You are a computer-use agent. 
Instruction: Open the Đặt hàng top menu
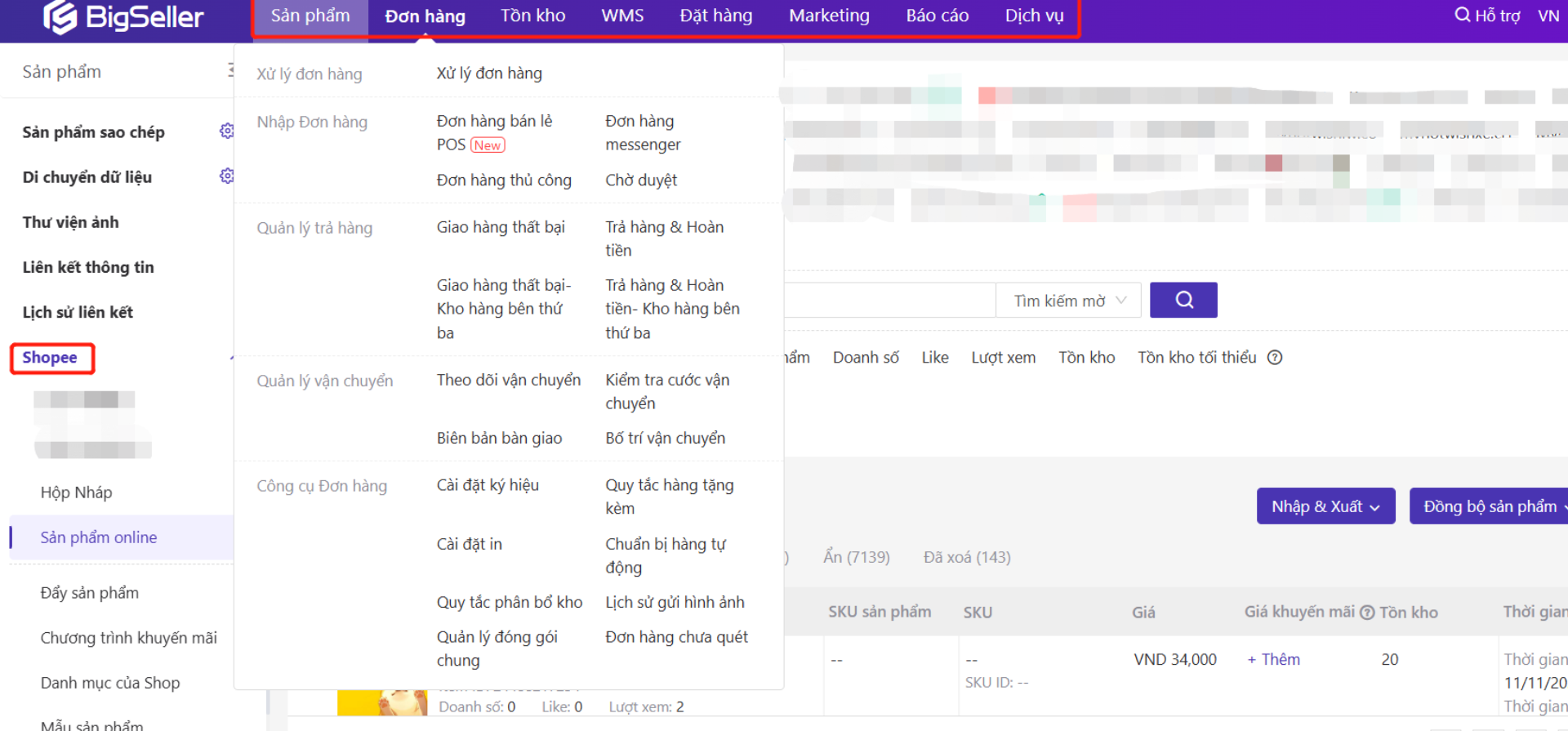click(x=716, y=16)
